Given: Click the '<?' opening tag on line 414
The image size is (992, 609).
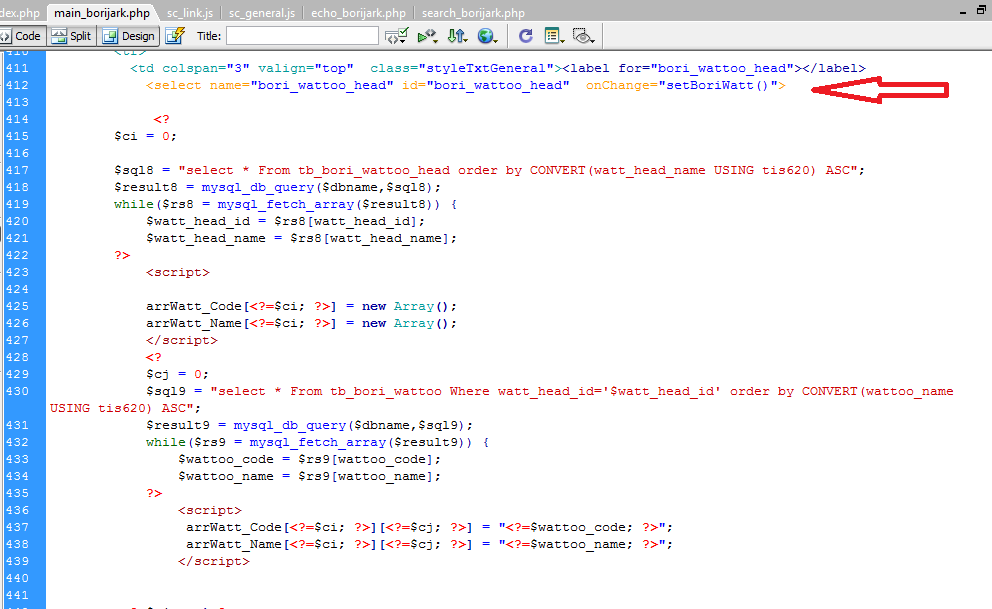Looking at the screenshot, I should [161, 120].
